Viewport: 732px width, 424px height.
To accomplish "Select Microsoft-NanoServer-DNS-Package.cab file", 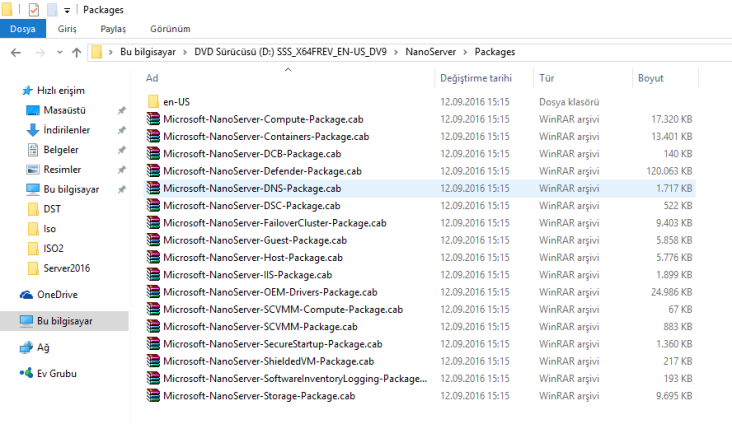I will click(251, 188).
